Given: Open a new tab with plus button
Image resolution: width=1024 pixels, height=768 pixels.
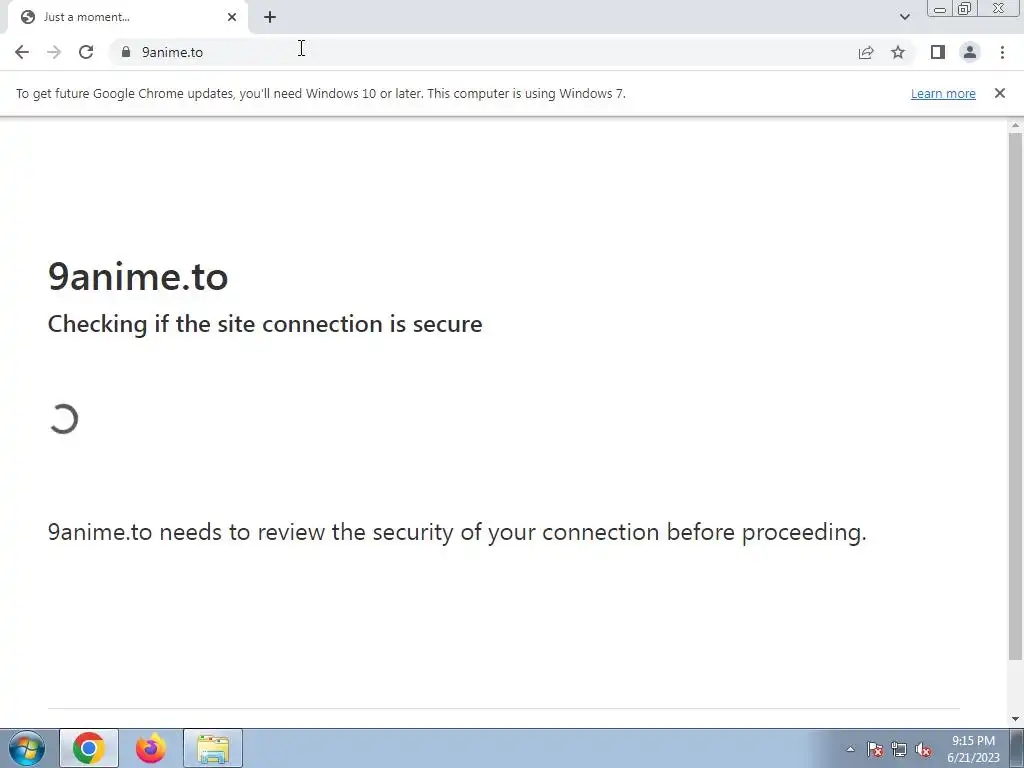Looking at the screenshot, I should pos(270,17).
